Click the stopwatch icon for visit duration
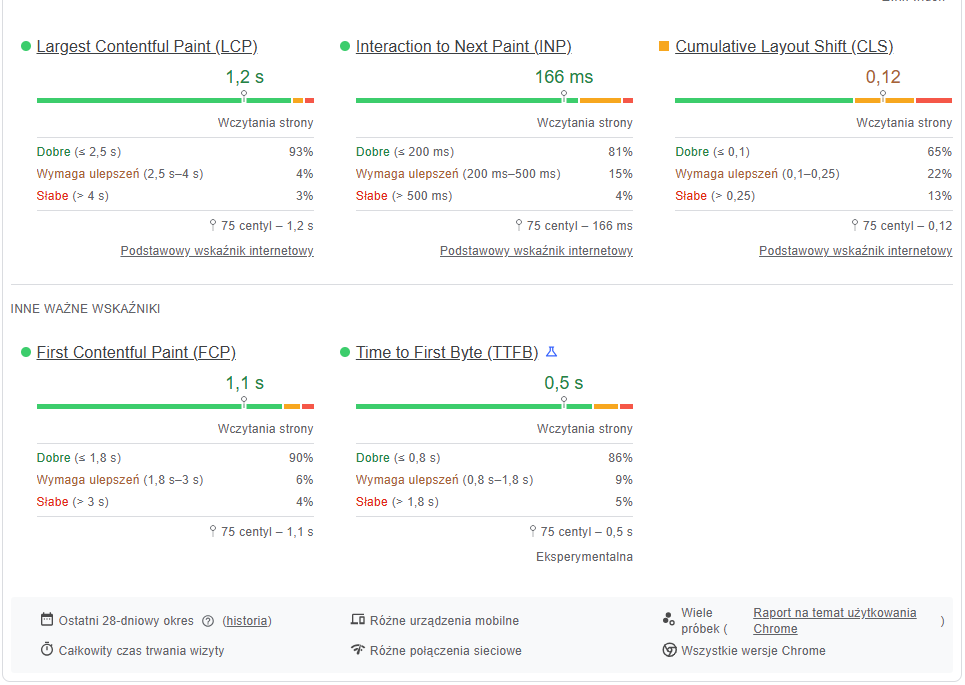The width and height of the screenshot is (965, 685). [x=47, y=650]
